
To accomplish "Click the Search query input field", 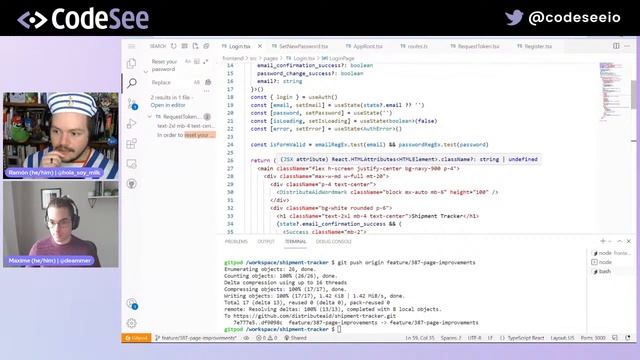I will tap(166, 65).
